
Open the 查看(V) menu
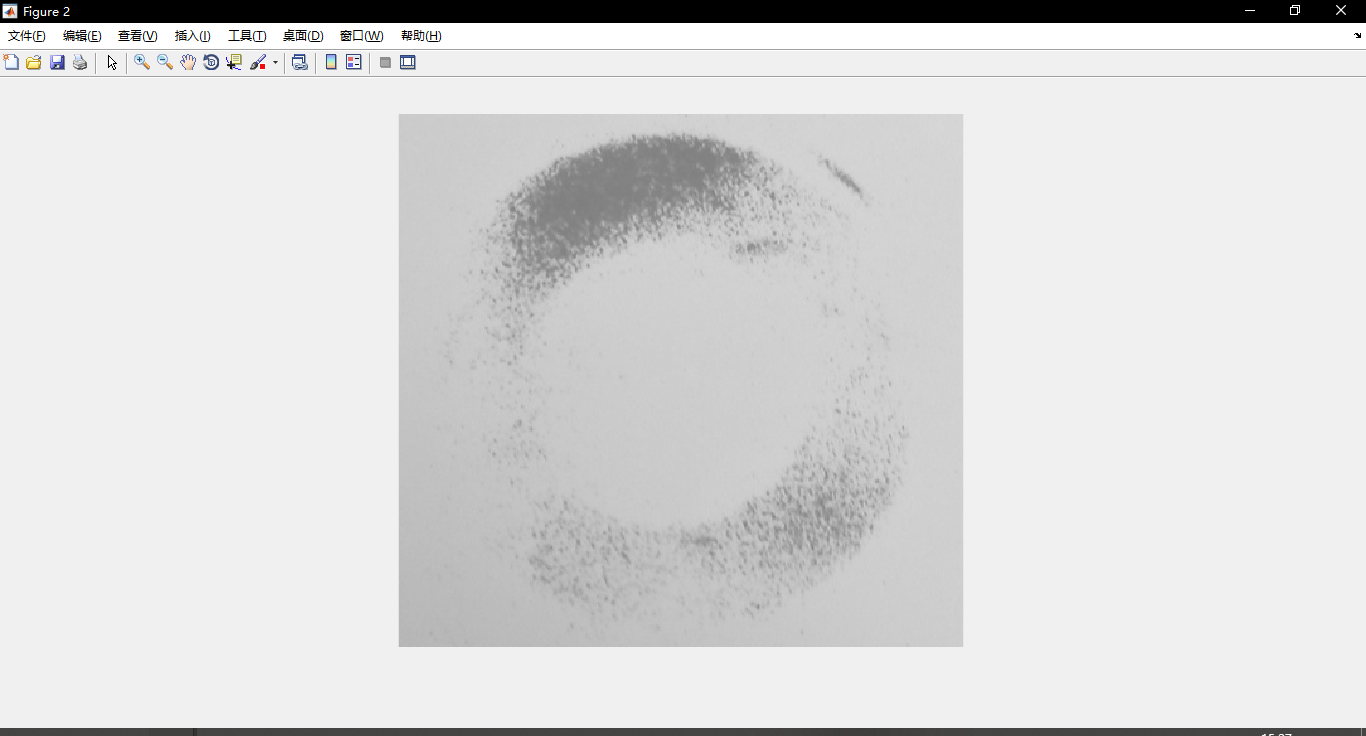138,36
